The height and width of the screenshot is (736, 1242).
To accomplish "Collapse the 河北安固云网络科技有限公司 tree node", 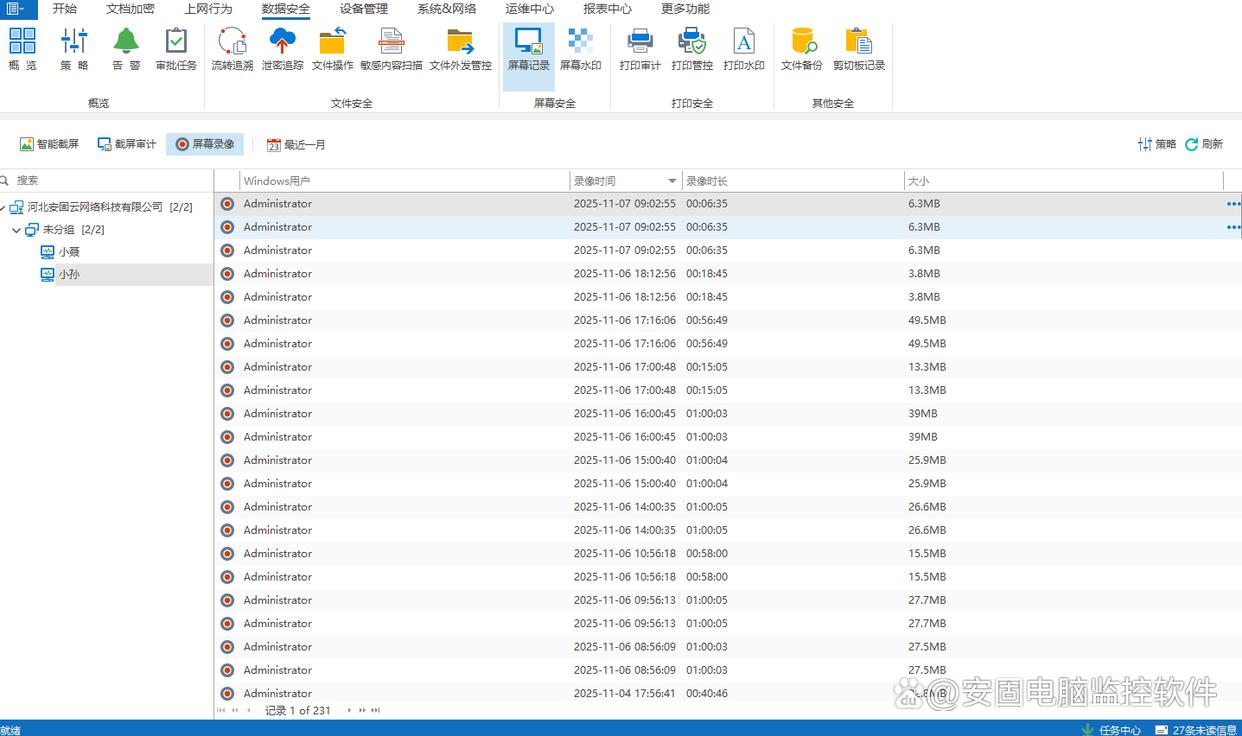I will (x=4, y=208).
